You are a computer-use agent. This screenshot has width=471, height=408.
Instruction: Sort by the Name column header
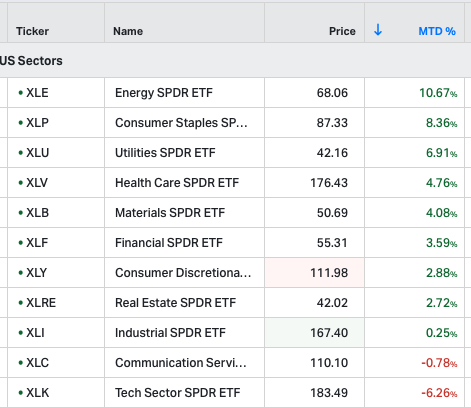click(x=128, y=31)
